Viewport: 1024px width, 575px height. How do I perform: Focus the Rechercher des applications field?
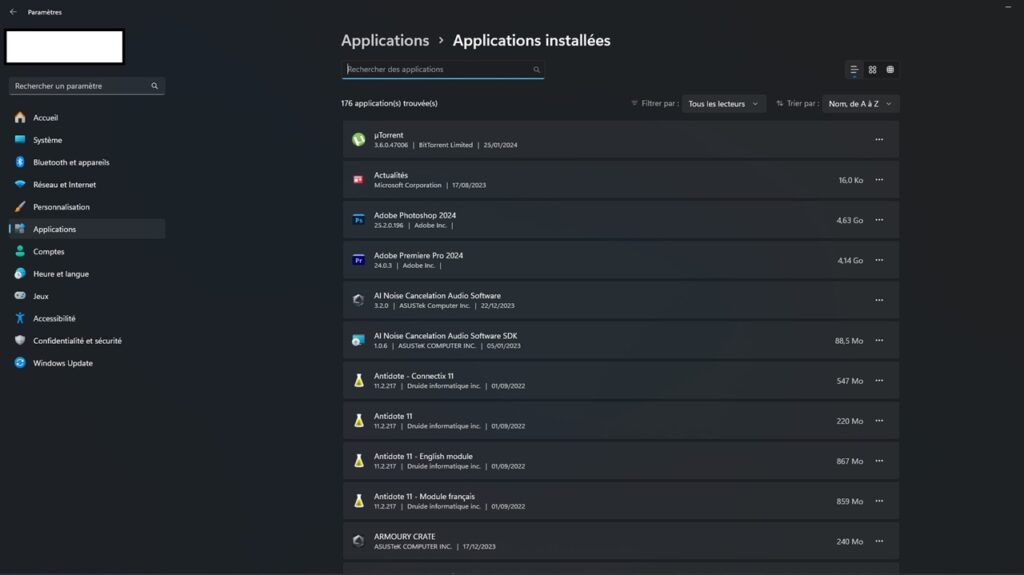(x=442, y=69)
